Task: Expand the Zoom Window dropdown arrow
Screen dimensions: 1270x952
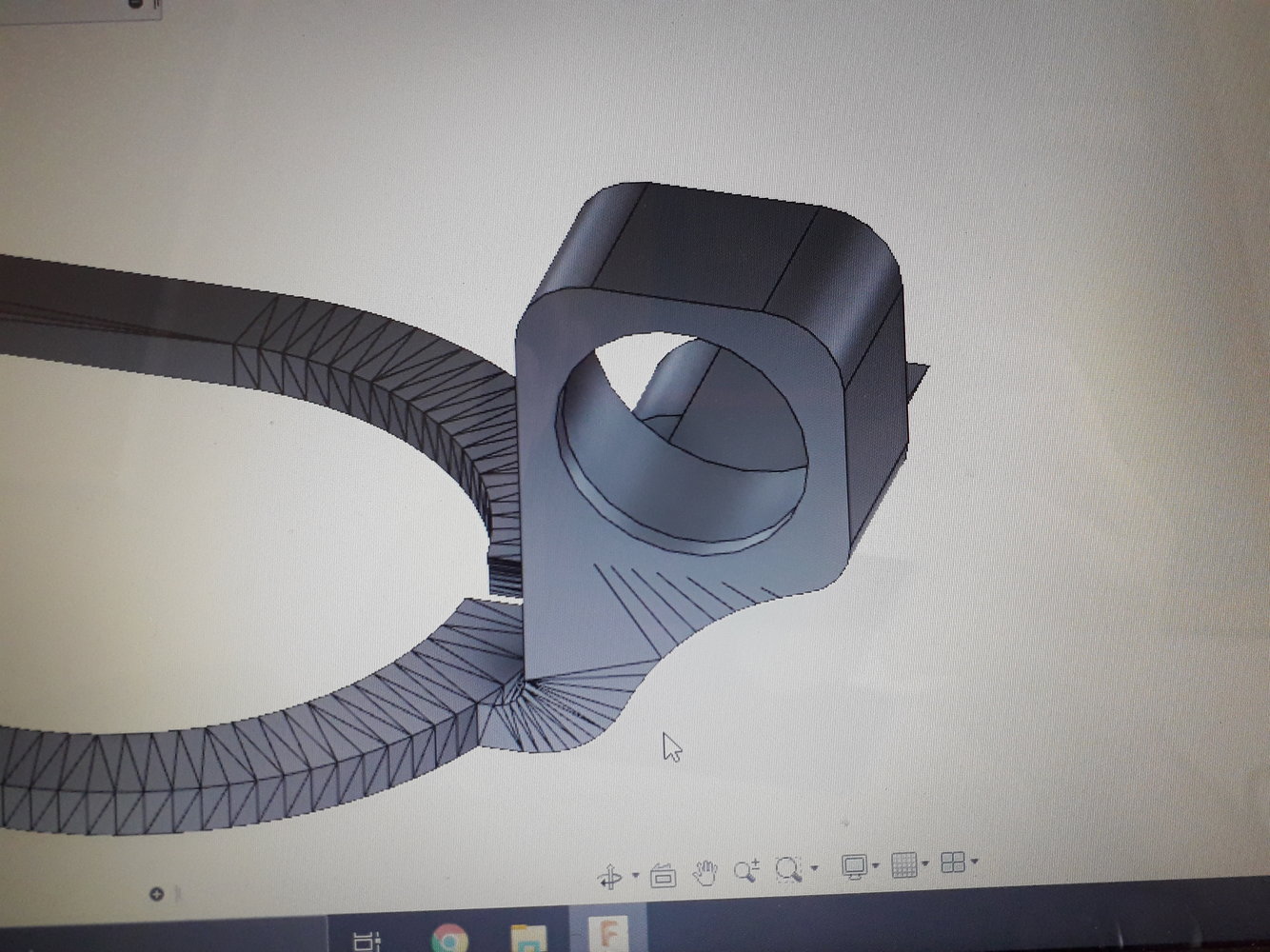Action: click(x=814, y=868)
